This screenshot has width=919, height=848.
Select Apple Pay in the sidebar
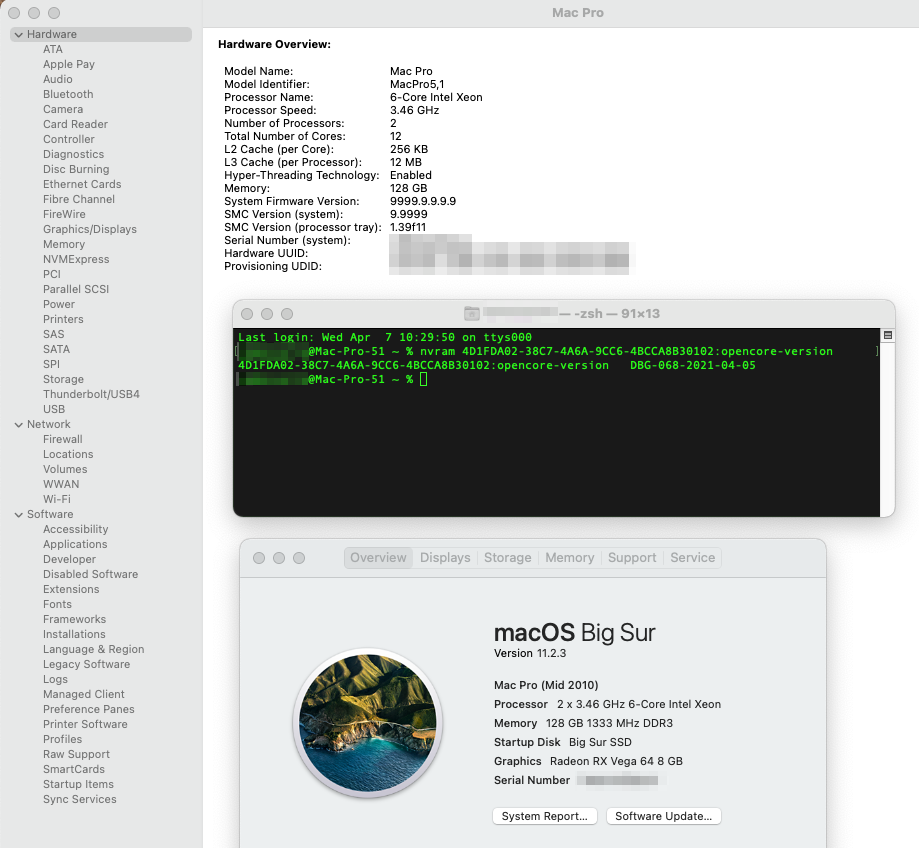[69, 64]
